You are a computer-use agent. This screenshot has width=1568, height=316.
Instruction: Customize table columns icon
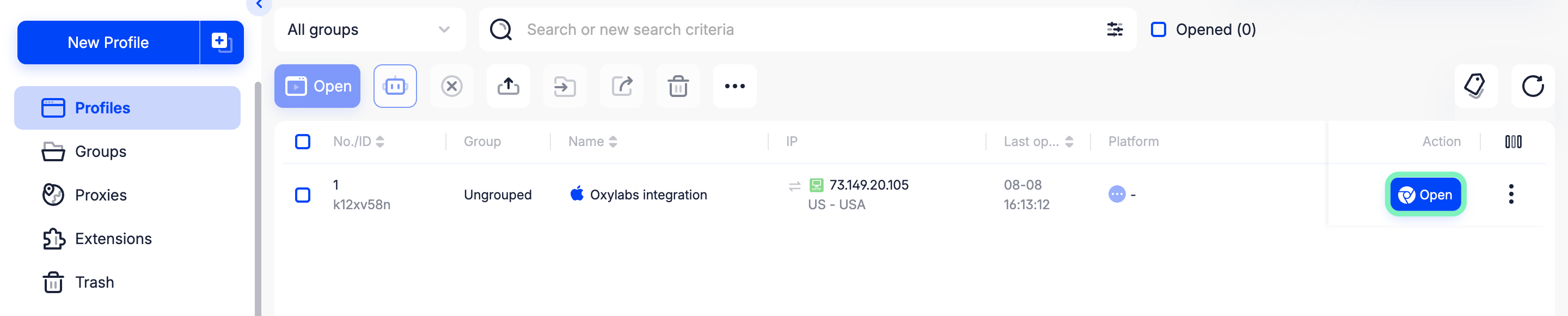(x=1512, y=142)
